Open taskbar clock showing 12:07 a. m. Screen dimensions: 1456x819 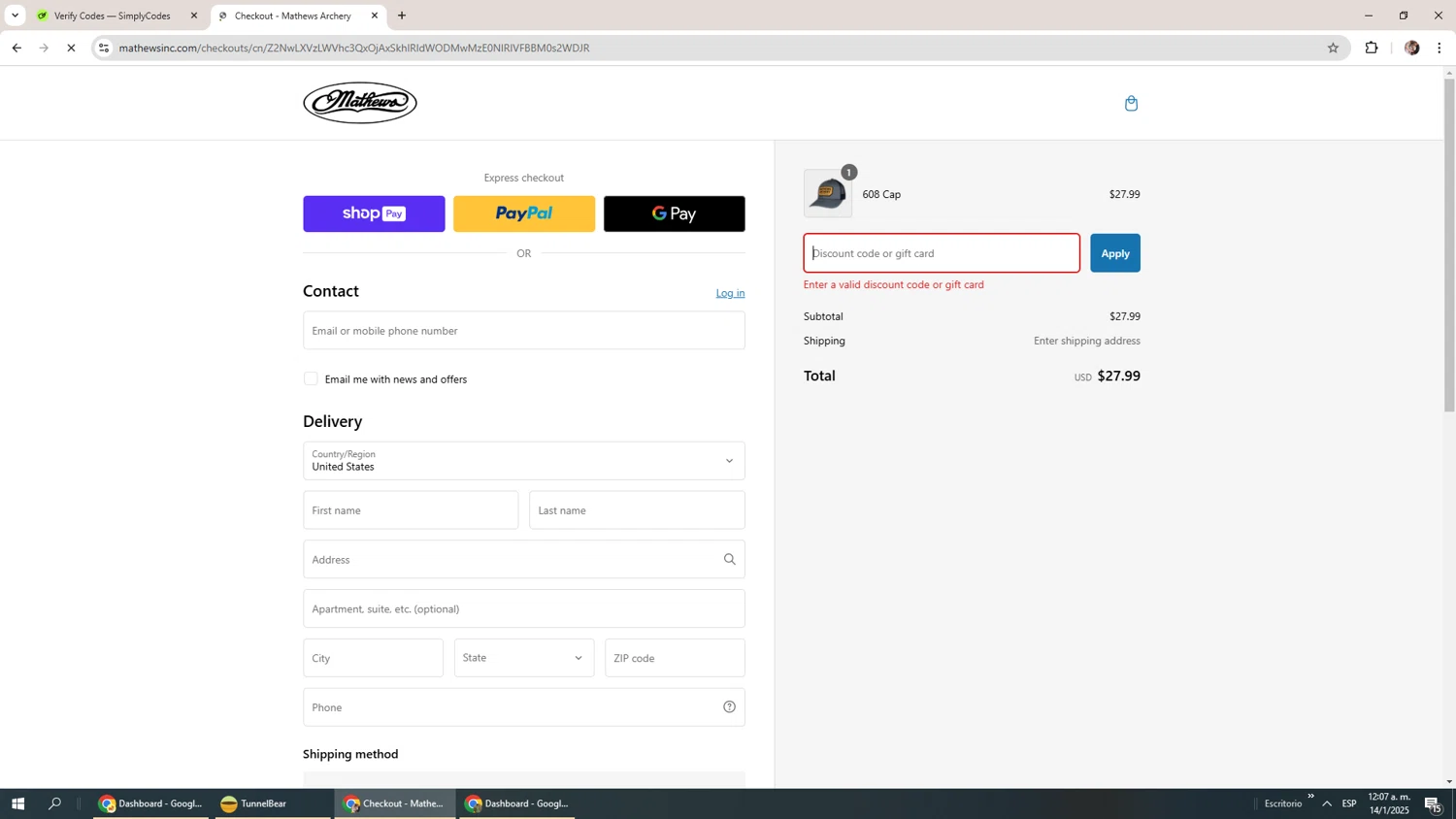tap(1389, 803)
